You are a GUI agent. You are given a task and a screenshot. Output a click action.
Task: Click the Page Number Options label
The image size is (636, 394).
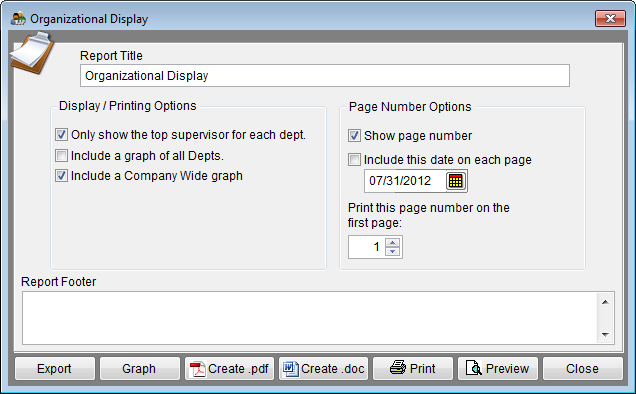pyautogui.click(x=410, y=107)
